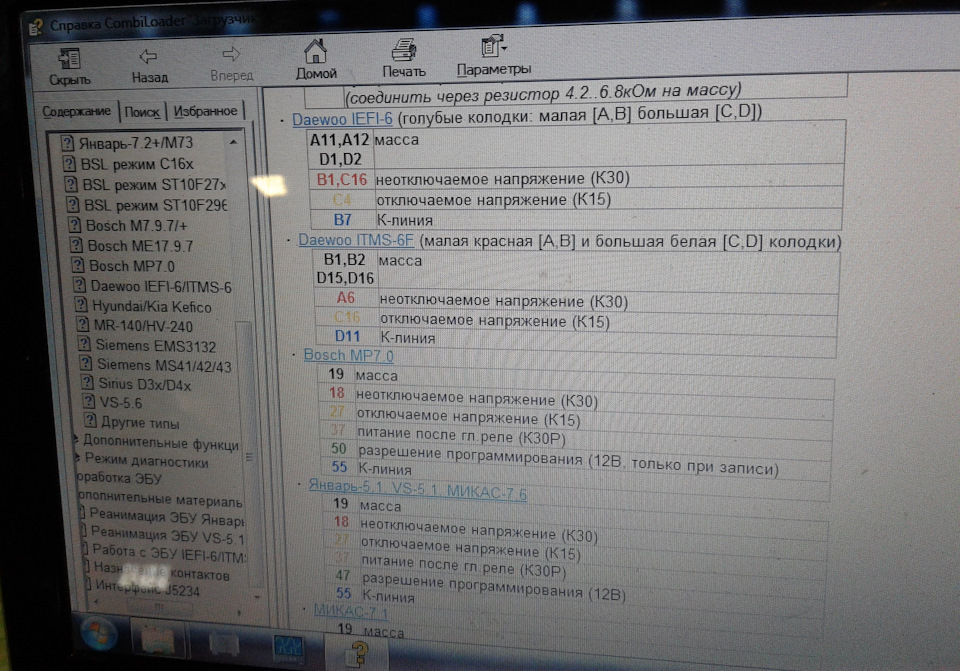Click page icon beside Bosch MP7.0 in tree
The image size is (960, 671).
coord(78,266)
